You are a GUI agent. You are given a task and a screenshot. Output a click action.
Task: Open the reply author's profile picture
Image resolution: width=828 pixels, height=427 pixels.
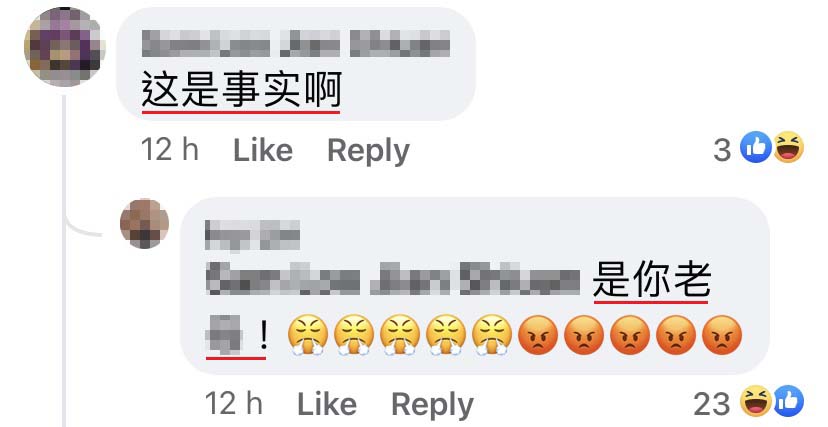point(144,224)
